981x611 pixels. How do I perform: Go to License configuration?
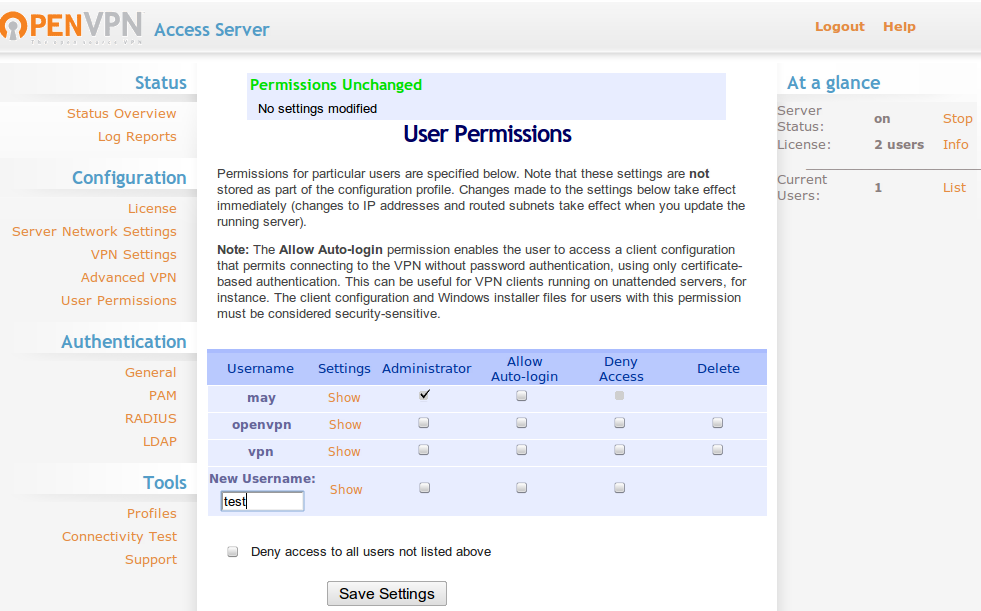152,209
